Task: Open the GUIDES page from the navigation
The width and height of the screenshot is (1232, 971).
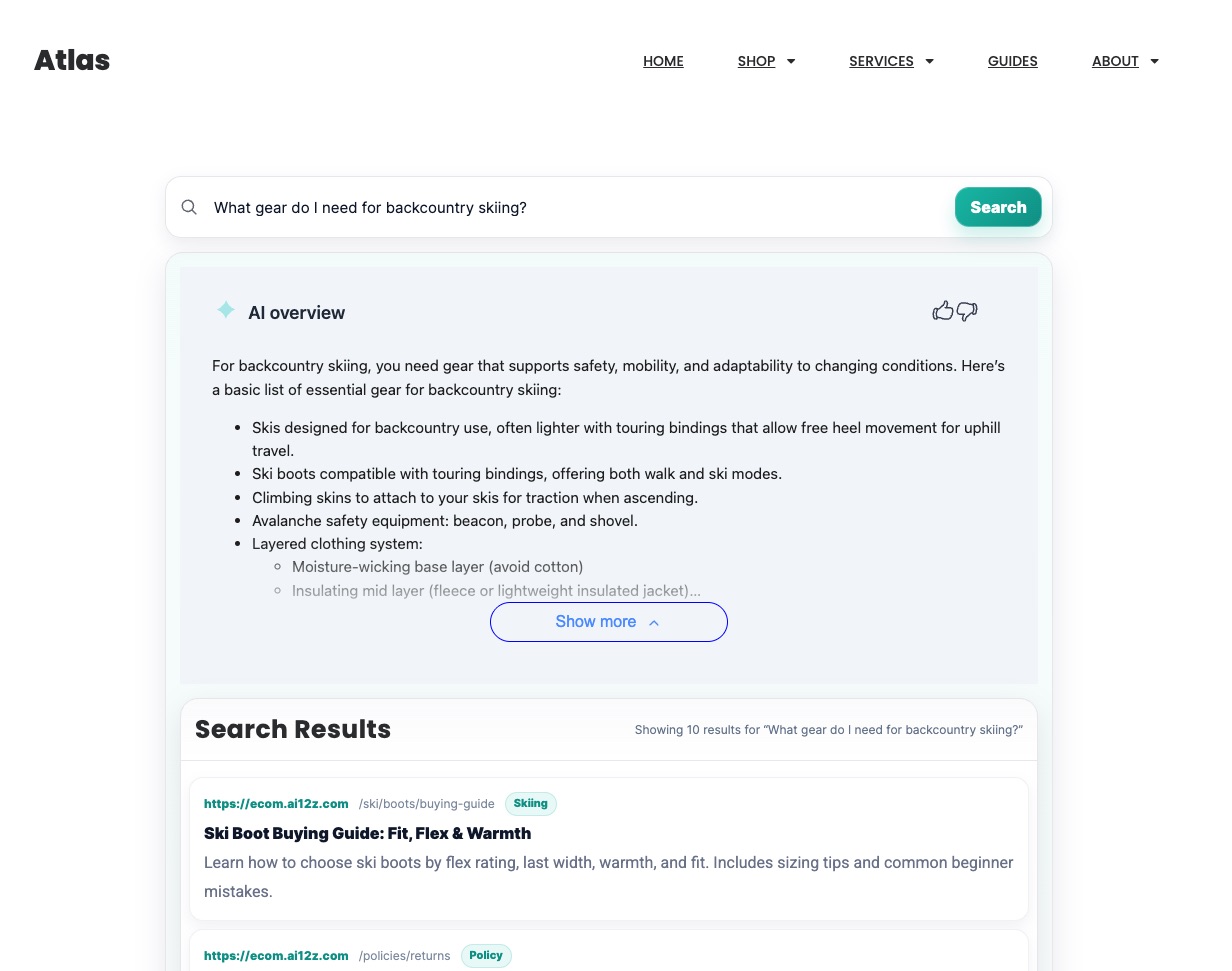Action: pos(1012,61)
